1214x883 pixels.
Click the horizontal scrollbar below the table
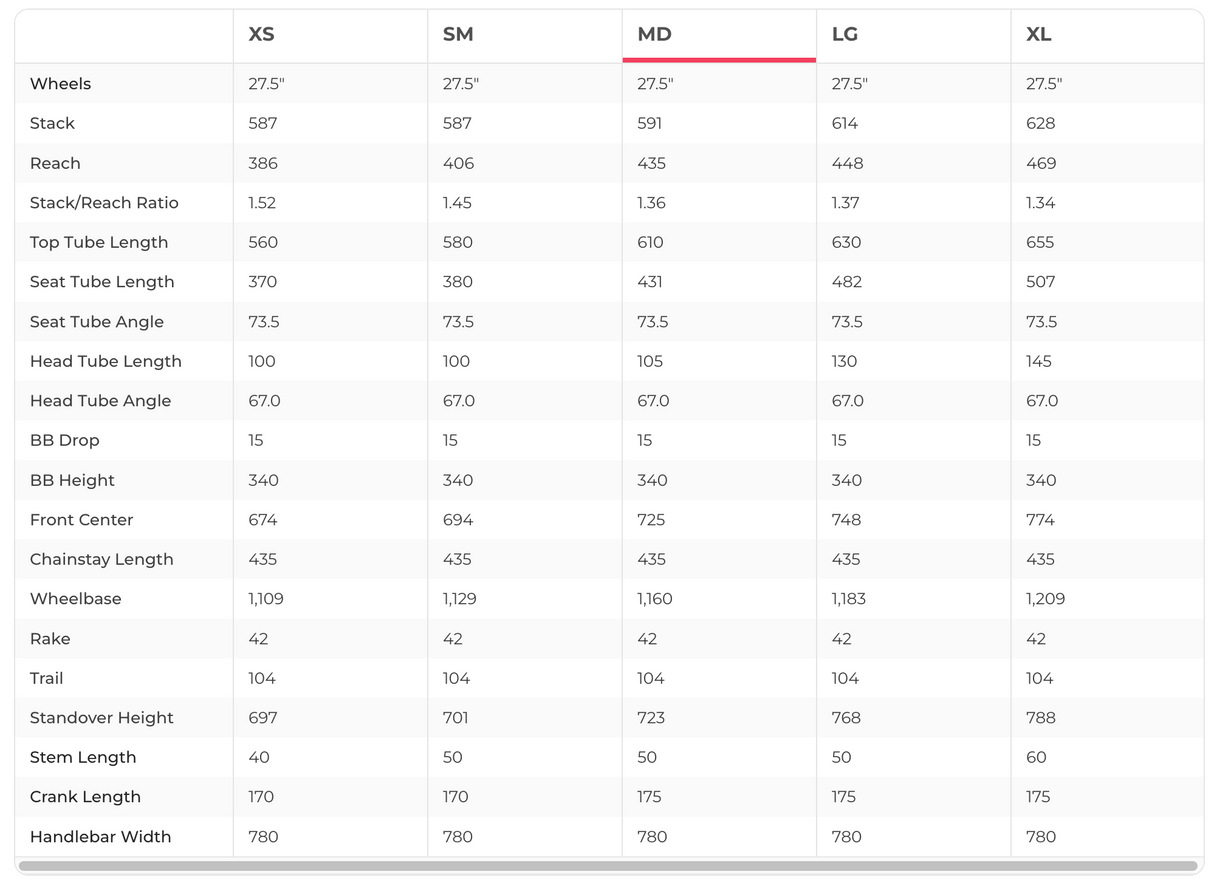607,866
